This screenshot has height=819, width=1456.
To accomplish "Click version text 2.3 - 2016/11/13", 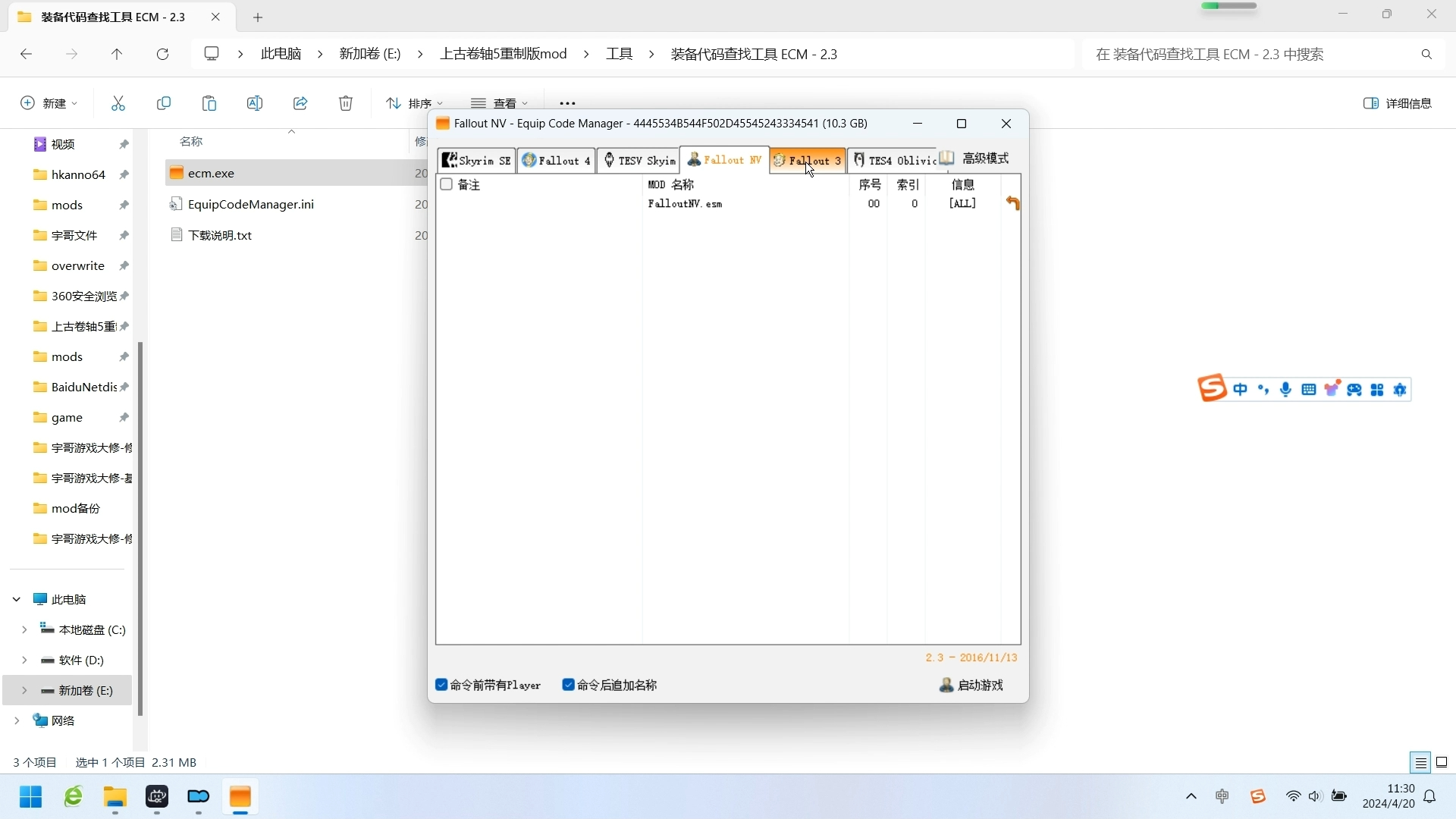I will (x=971, y=657).
